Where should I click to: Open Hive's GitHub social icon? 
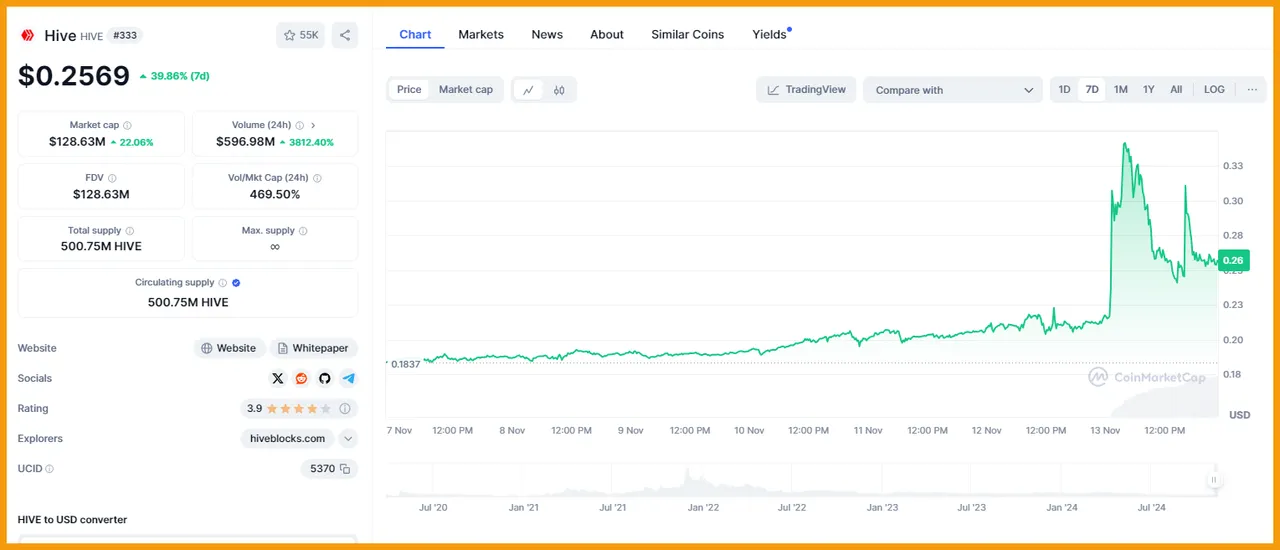click(325, 378)
